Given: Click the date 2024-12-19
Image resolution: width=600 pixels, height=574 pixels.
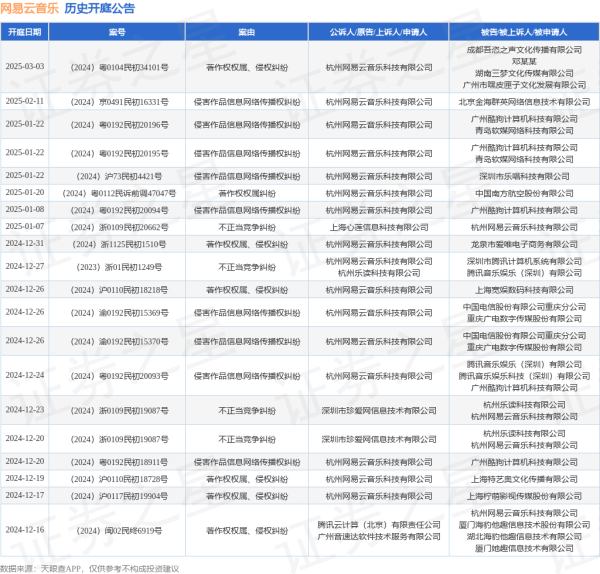Looking at the screenshot, I should point(24,478).
